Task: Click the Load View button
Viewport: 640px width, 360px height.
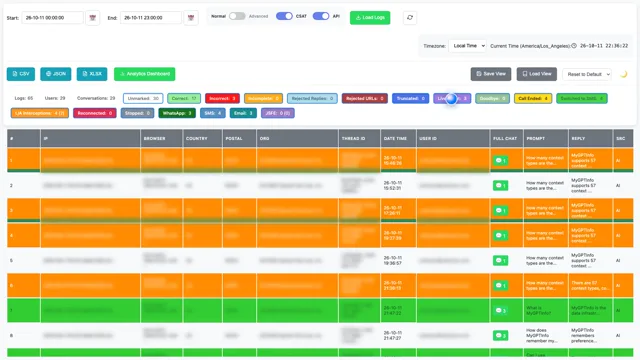Action: (537, 74)
